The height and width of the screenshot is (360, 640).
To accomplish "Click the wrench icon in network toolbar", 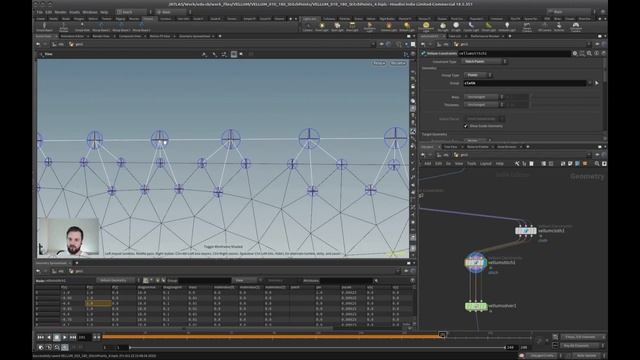I will (517, 164).
